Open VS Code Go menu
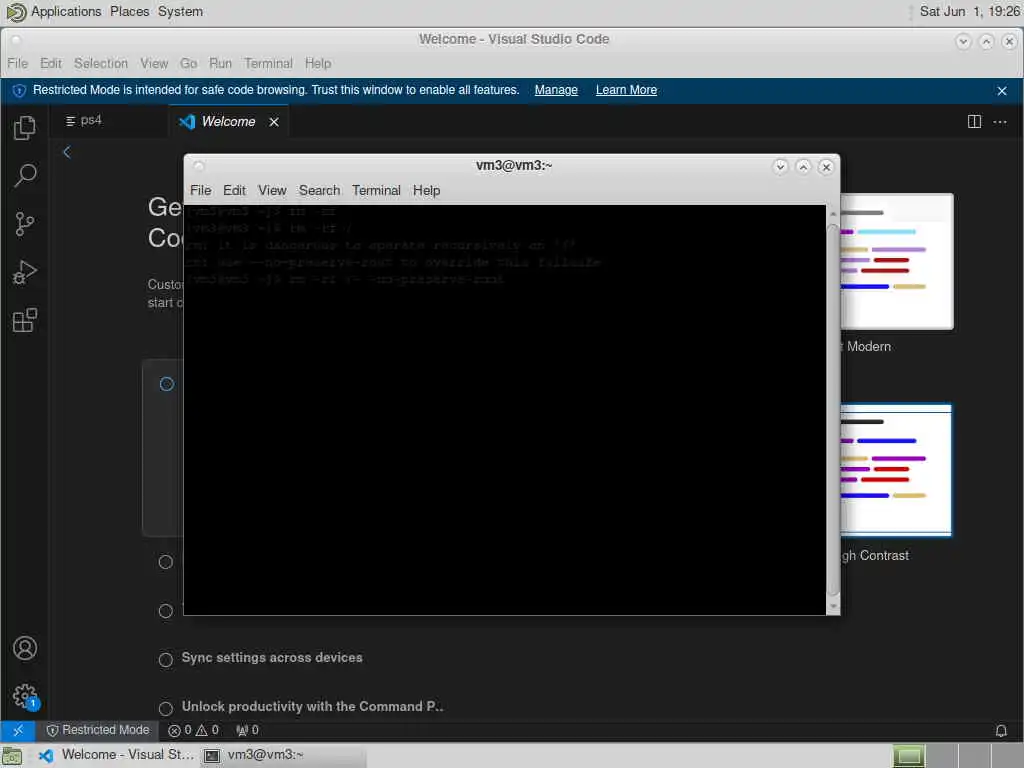 click(x=188, y=63)
